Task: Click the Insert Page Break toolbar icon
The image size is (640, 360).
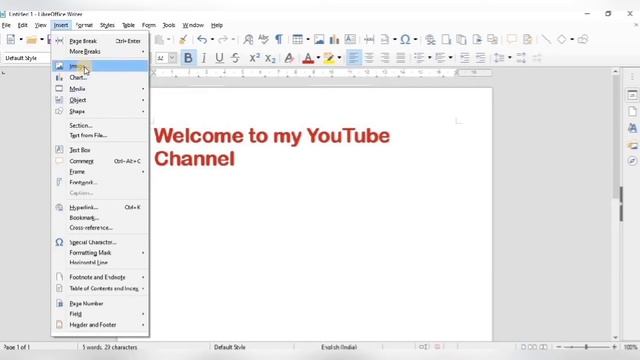Action: (369, 40)
